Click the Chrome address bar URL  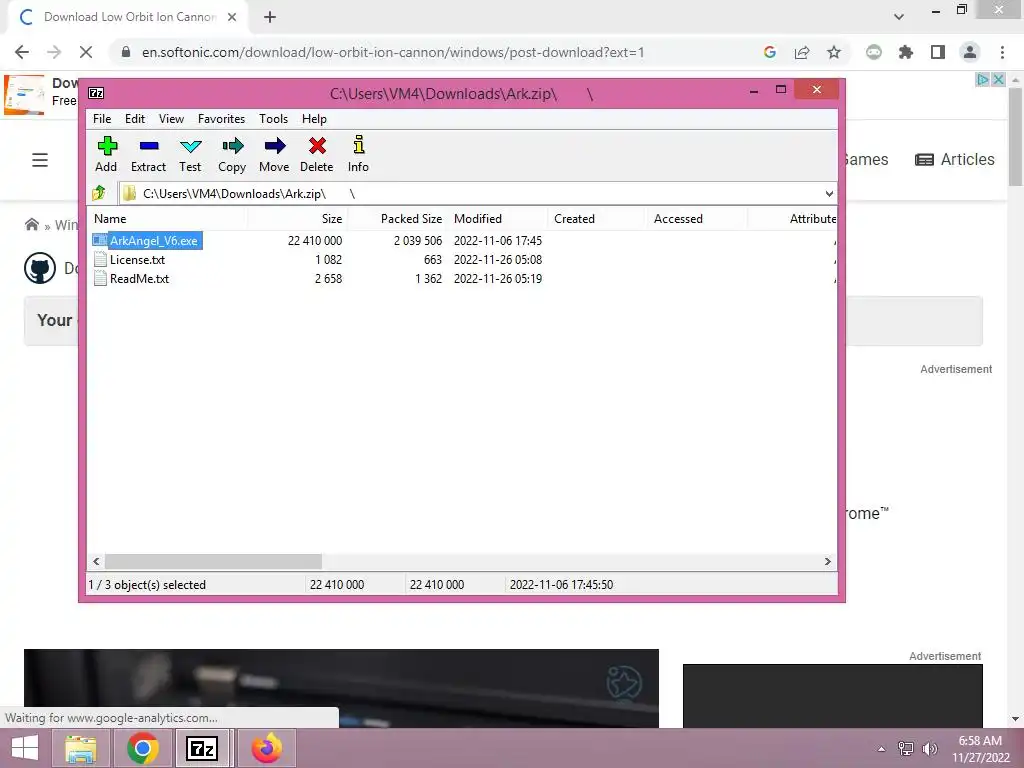click(392, 52)
